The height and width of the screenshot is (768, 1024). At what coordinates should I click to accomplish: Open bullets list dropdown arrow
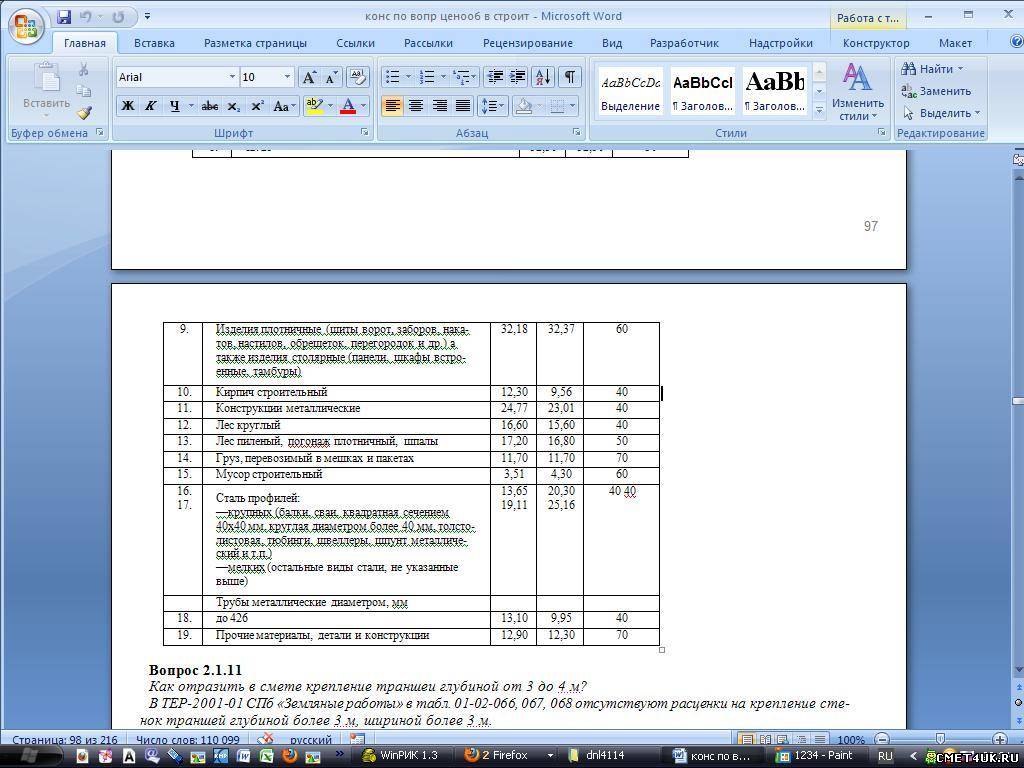coord(409,77)
